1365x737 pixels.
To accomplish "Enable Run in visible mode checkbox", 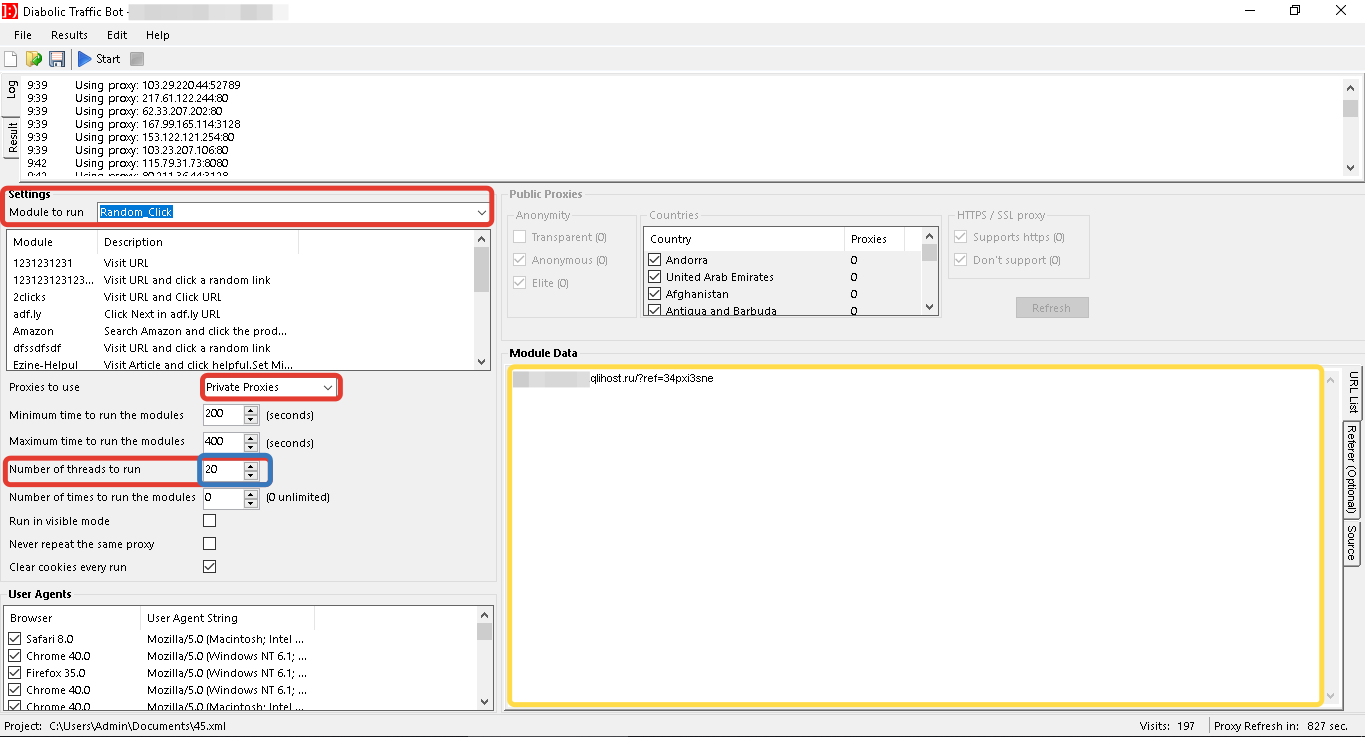I will [x=210, y=521].
